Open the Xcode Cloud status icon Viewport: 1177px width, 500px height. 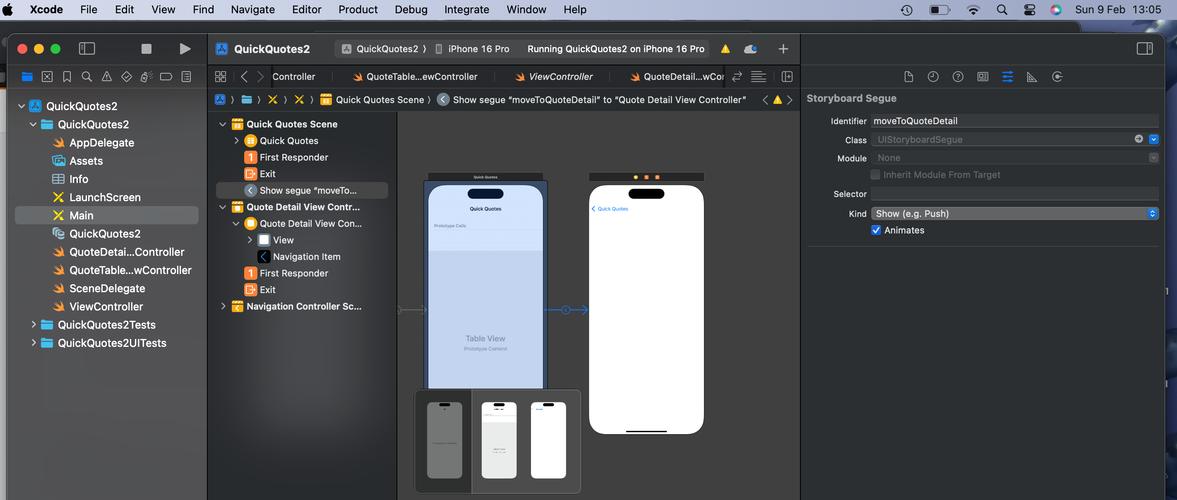(750, 49)
